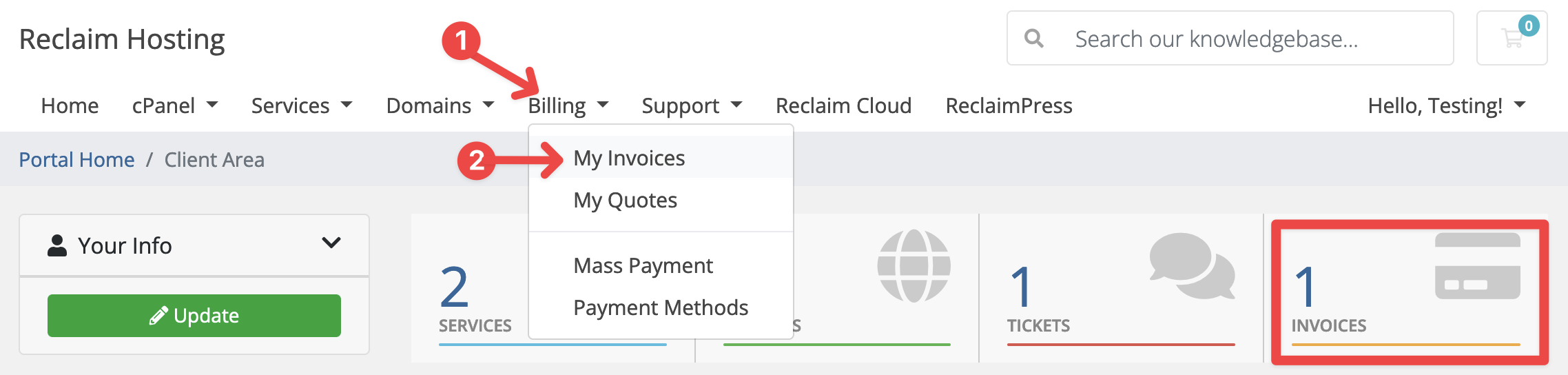Click the globe icon on the domains tile
This screenshot has width=1568, height=375.
click(x=914, y=265)
